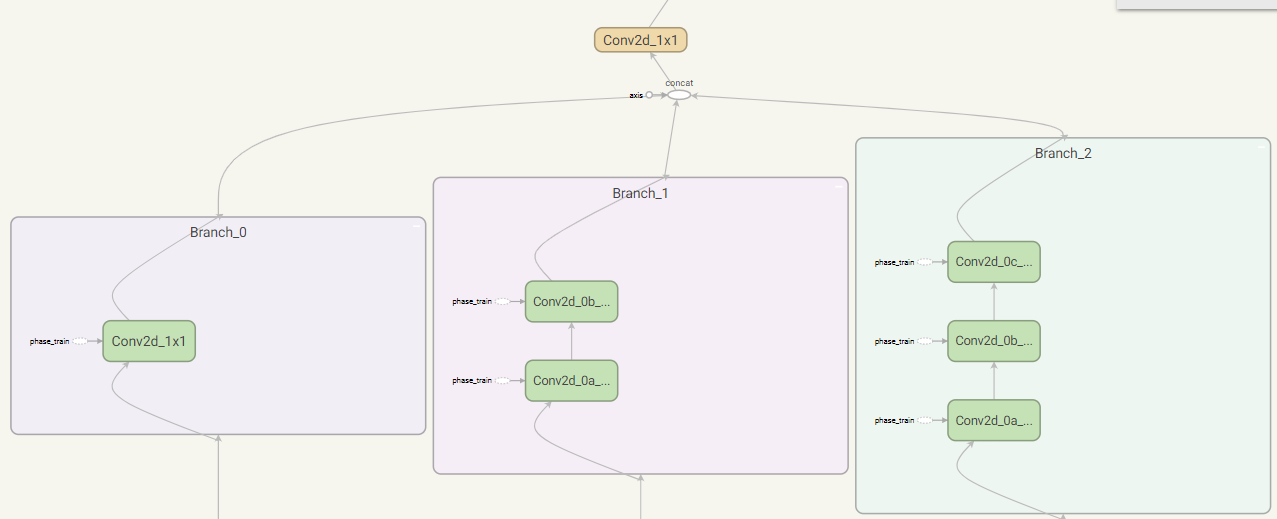1277x519 pixels.
Task: Click phase_train feeding Conv2d_0c in Branch_2
Action: pos(925,262)
